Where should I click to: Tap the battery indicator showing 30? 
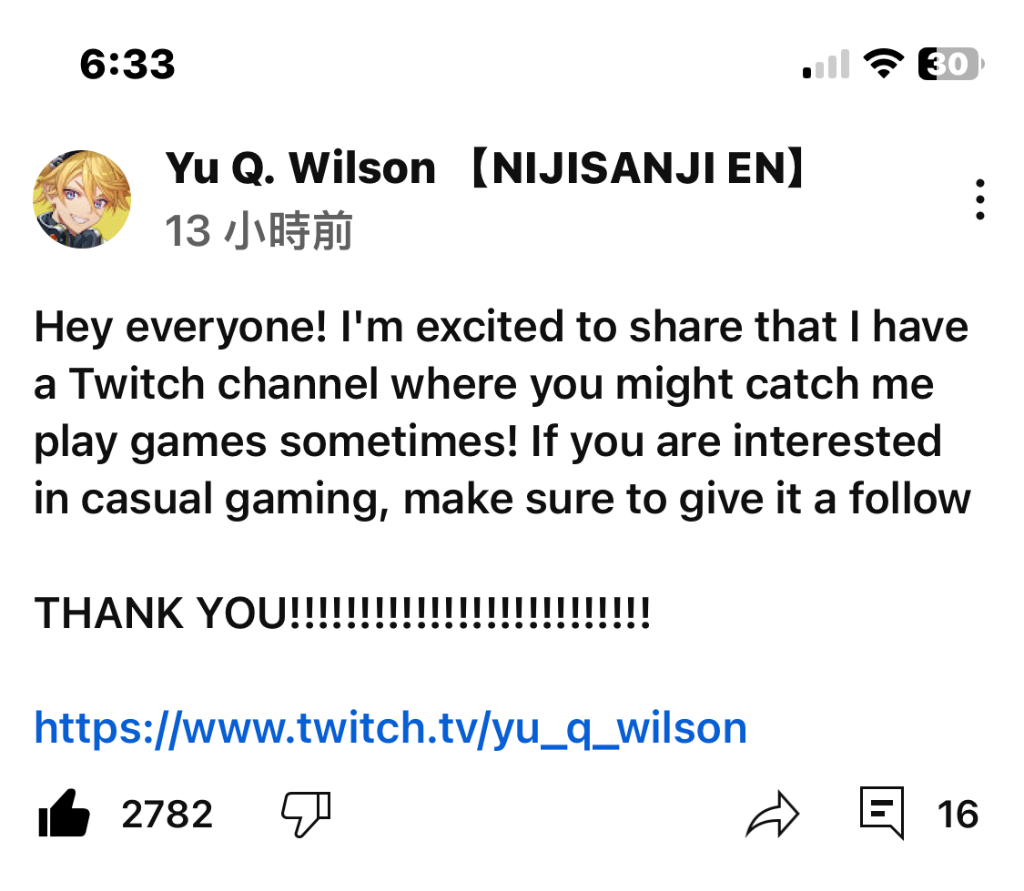951,64
